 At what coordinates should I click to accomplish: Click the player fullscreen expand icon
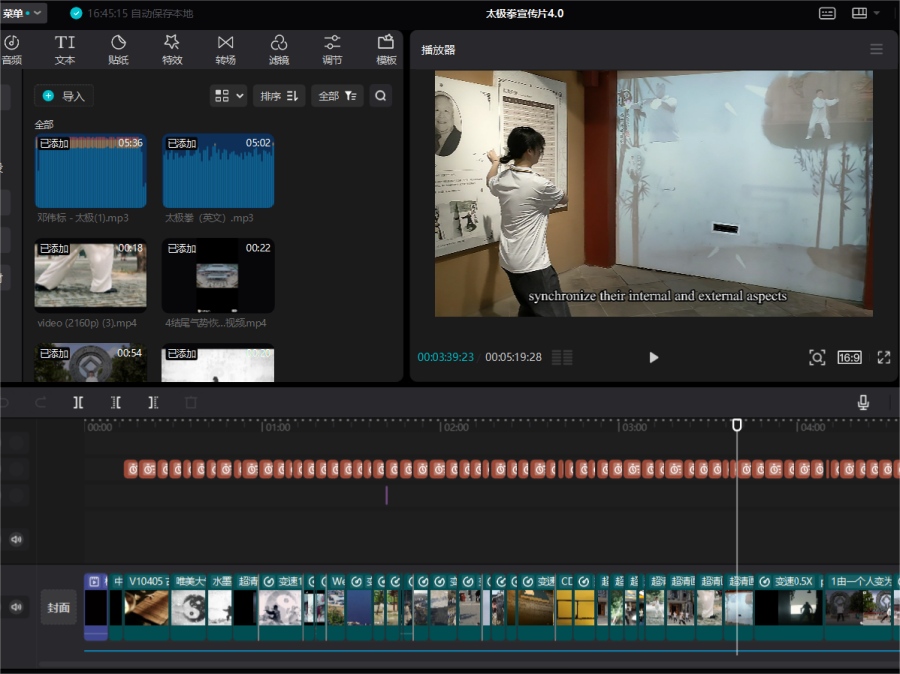click(x=884, y=357)
